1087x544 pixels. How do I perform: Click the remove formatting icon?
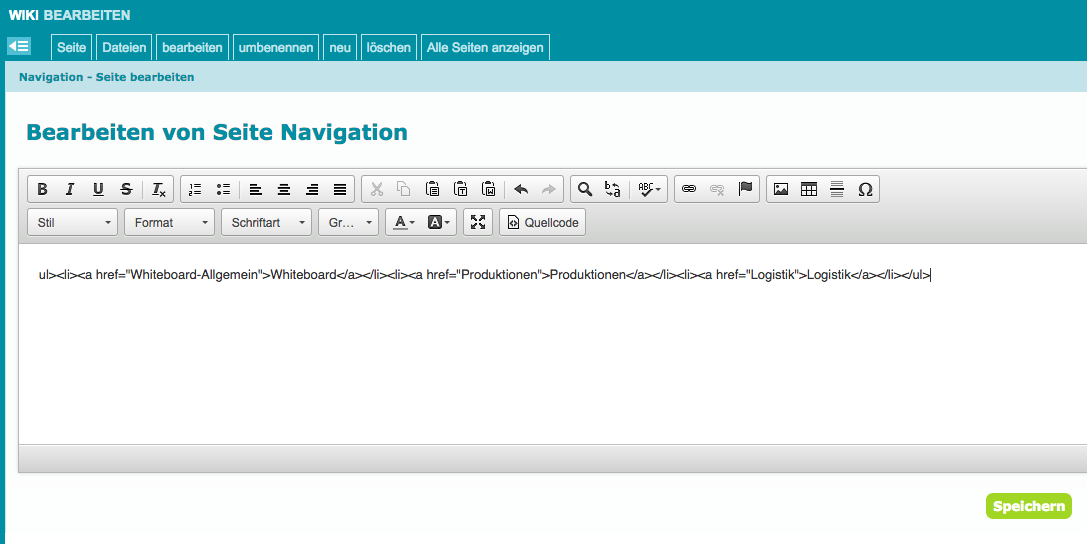(159, 189)
